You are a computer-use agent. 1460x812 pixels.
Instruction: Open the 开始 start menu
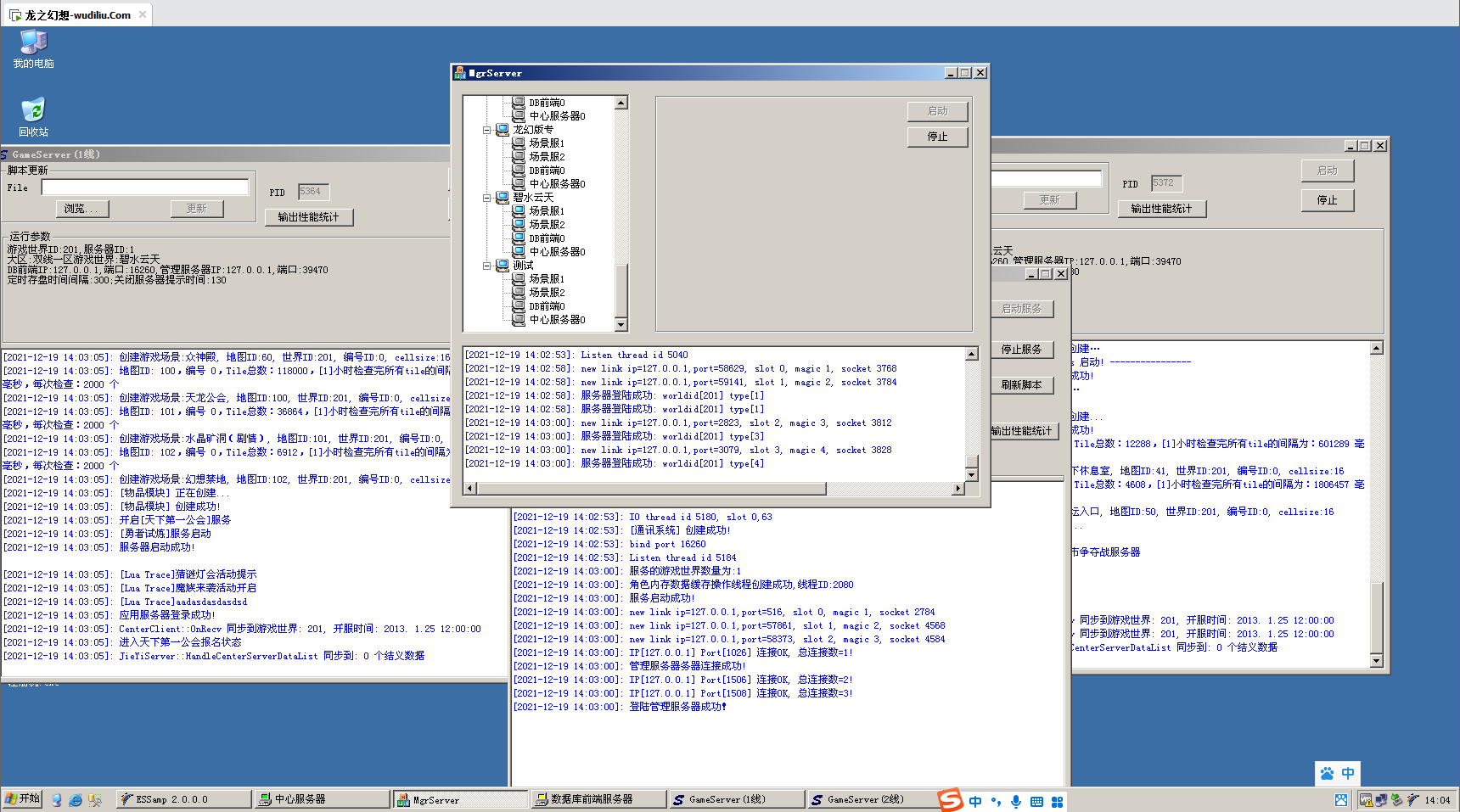[22, 799]
